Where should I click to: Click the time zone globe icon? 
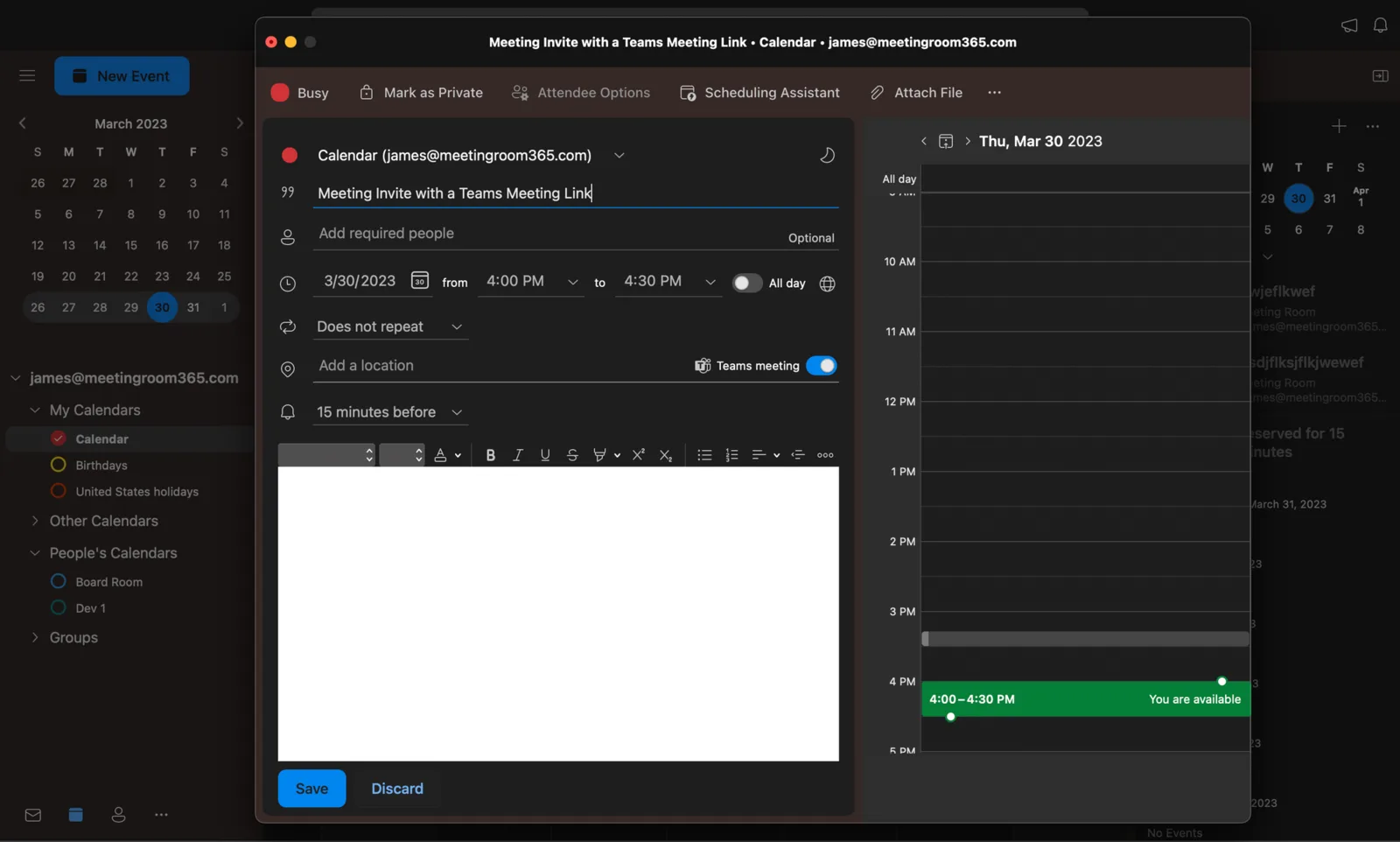[x=827, y=284]
